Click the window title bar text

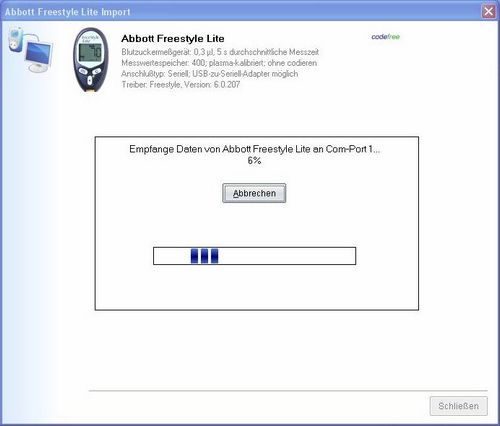(68, 12)
